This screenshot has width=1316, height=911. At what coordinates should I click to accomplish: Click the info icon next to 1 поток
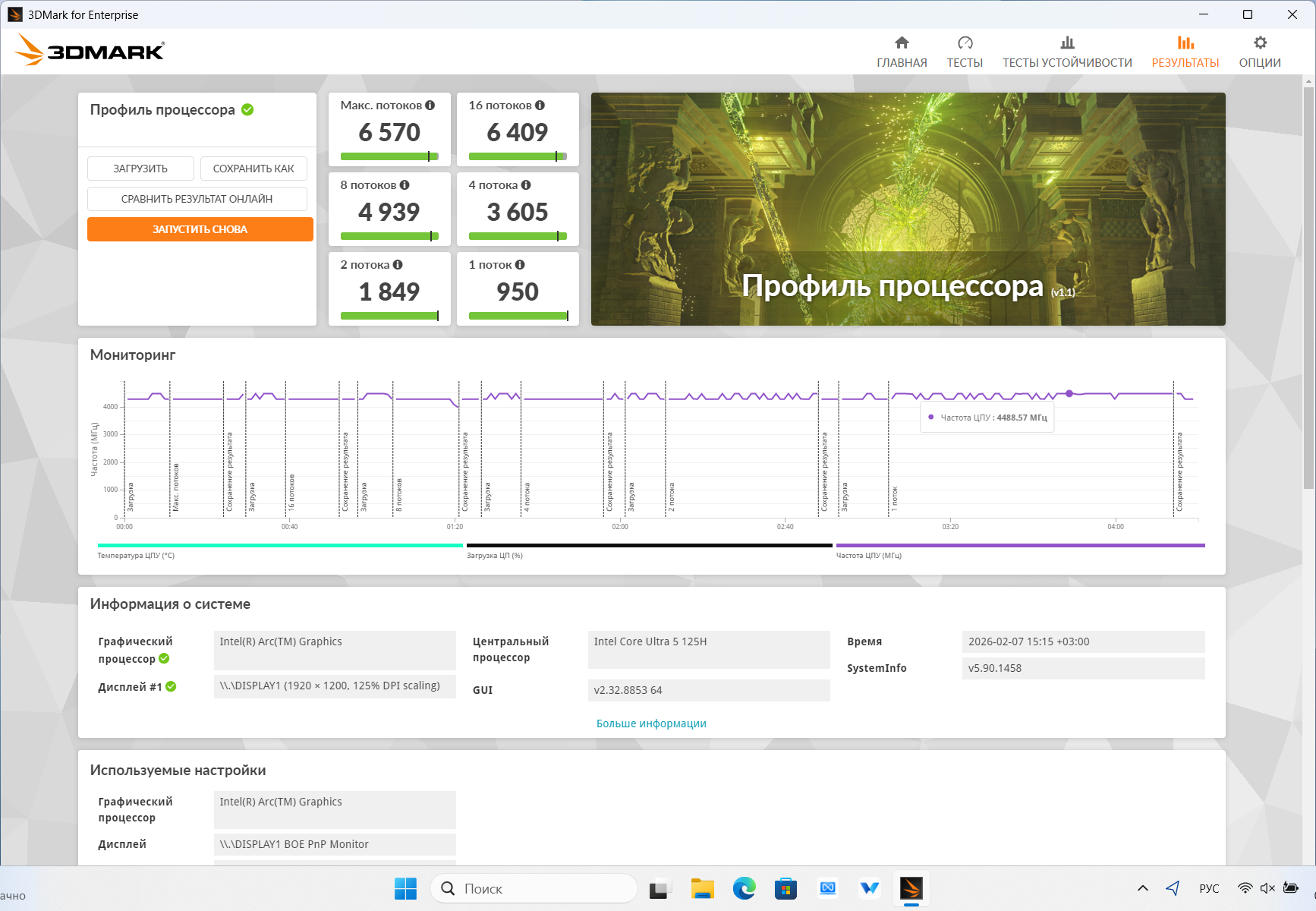[x=520, y=265]
